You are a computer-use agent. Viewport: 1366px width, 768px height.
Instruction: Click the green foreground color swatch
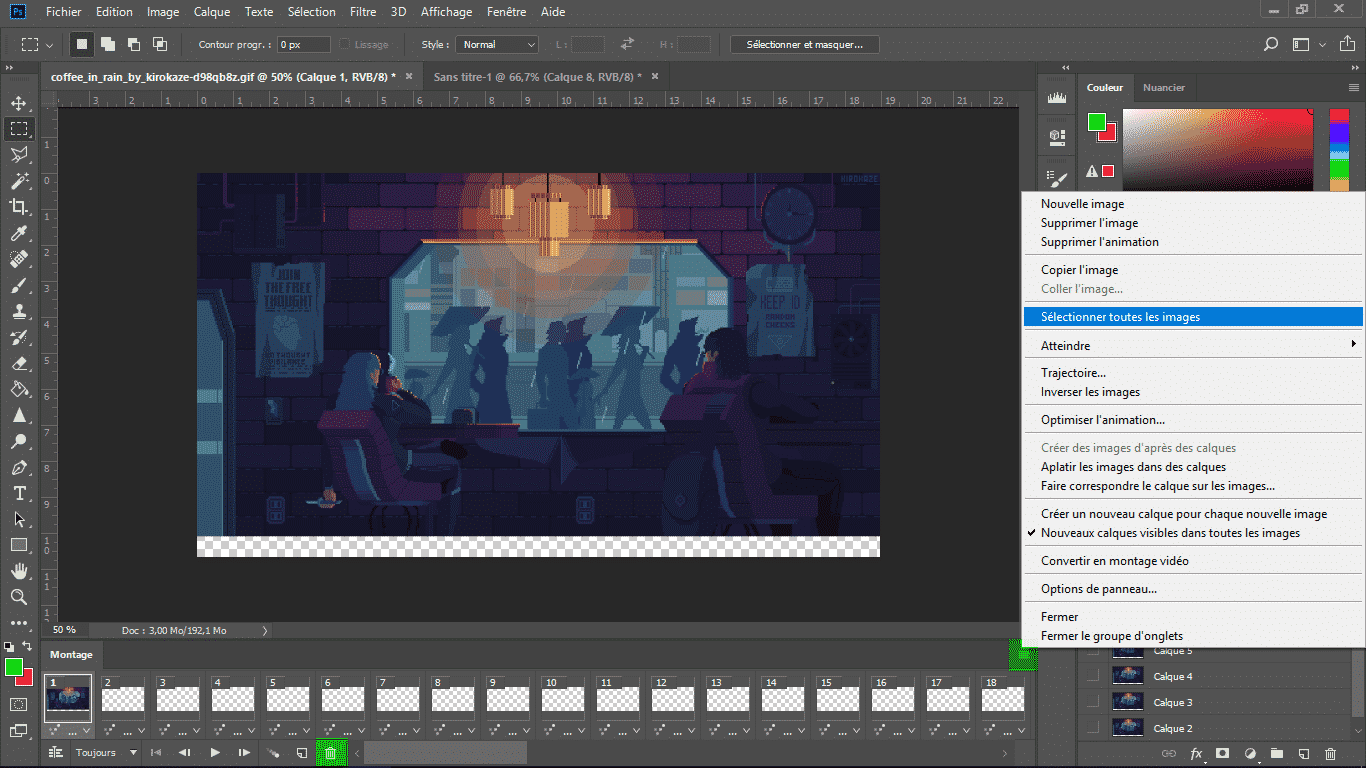click(x=14, y=667)
